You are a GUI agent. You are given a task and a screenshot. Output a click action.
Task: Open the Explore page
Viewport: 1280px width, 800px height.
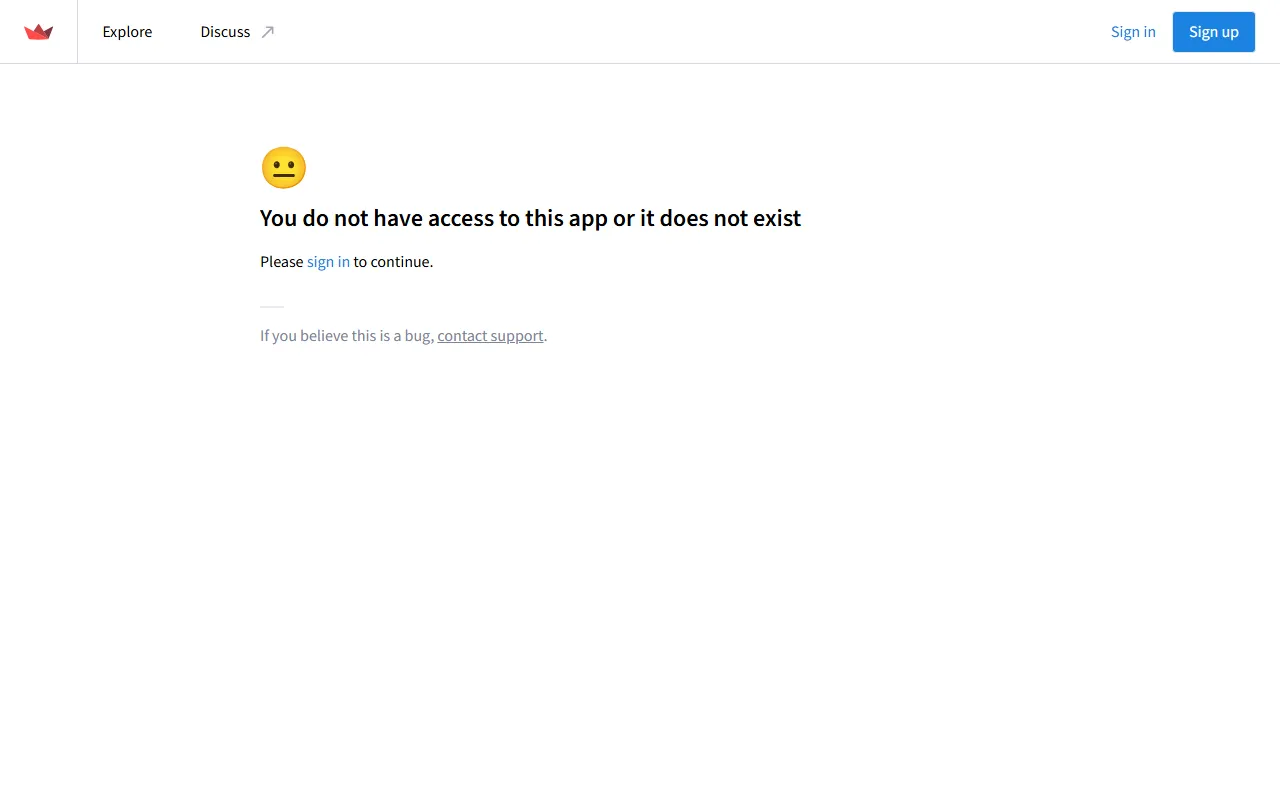tap(127, 32)
